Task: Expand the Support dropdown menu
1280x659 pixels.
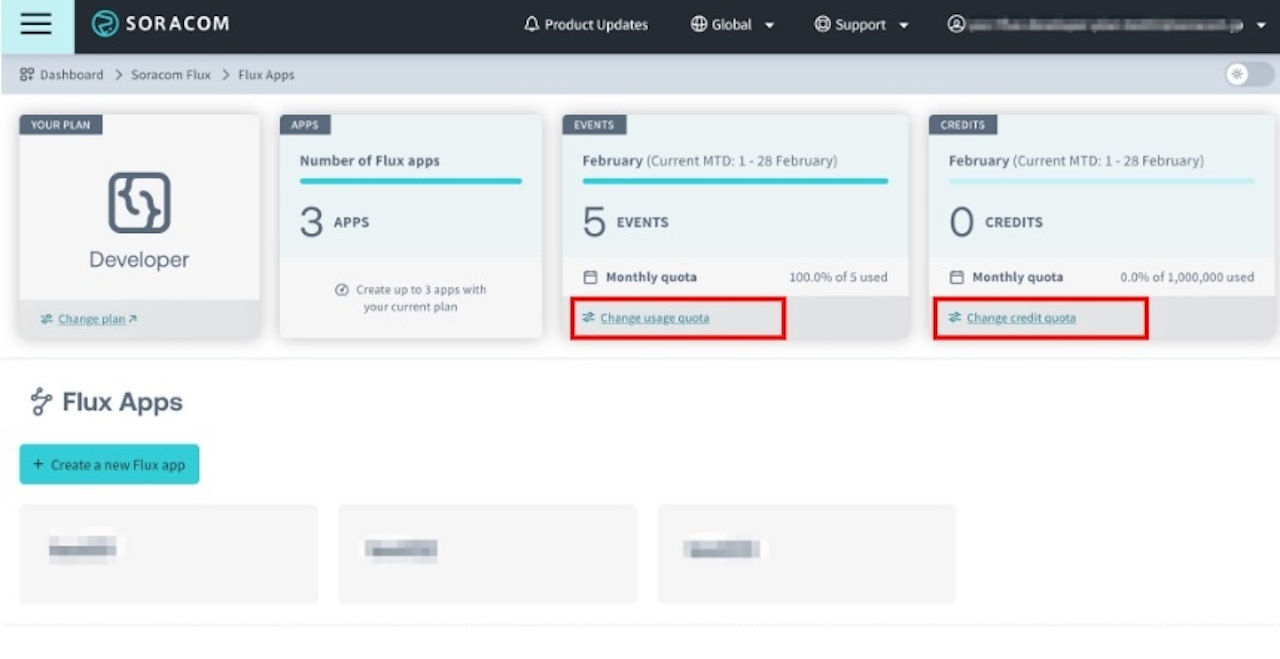Action: pyautogui.click(x=904, y=26)
